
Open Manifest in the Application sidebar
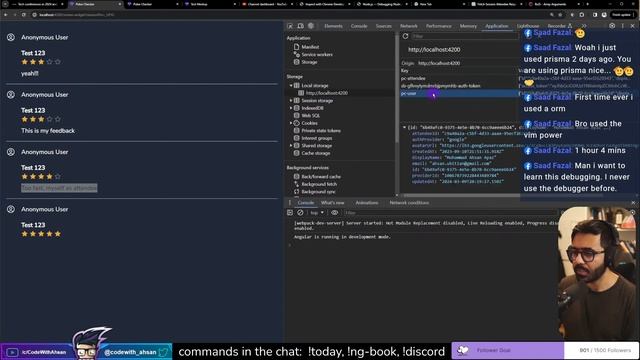click(310, 47)
